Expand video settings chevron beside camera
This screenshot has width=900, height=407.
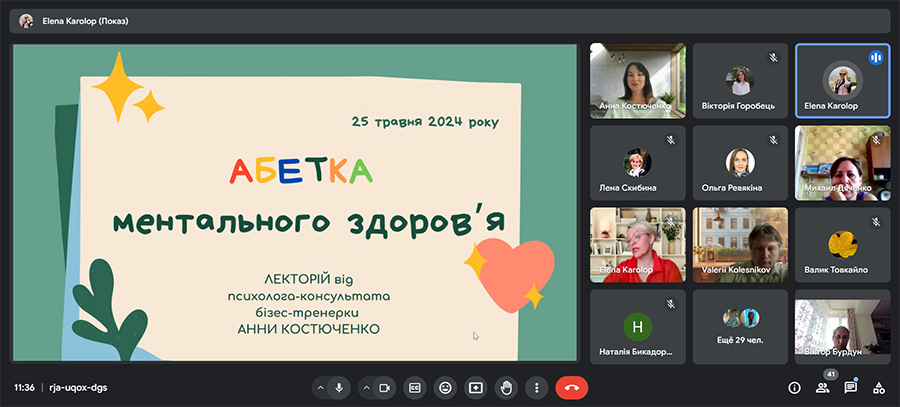pyautogui.click(x=364, y=388)
